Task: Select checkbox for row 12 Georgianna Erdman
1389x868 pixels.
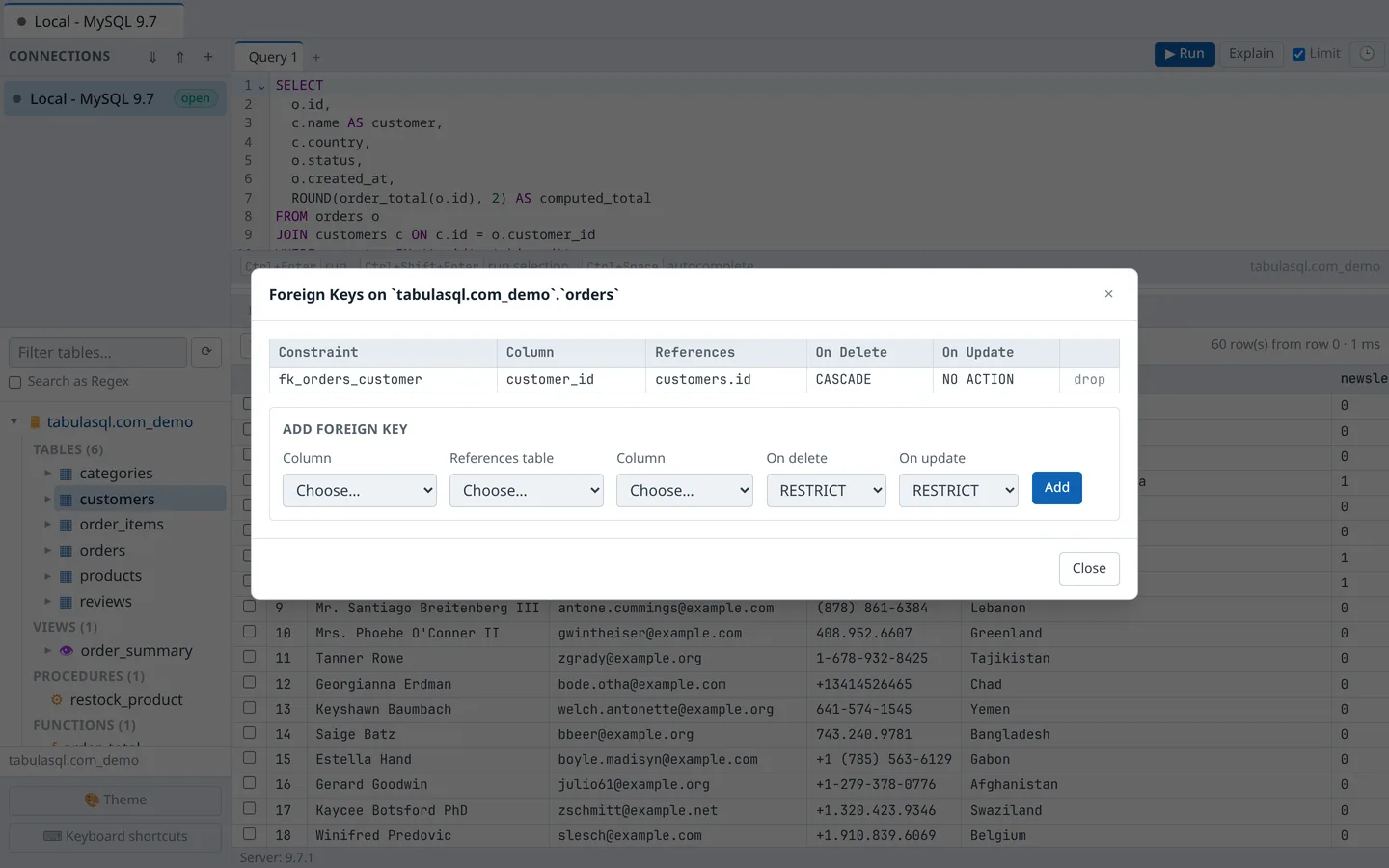Action: point(249,682)
